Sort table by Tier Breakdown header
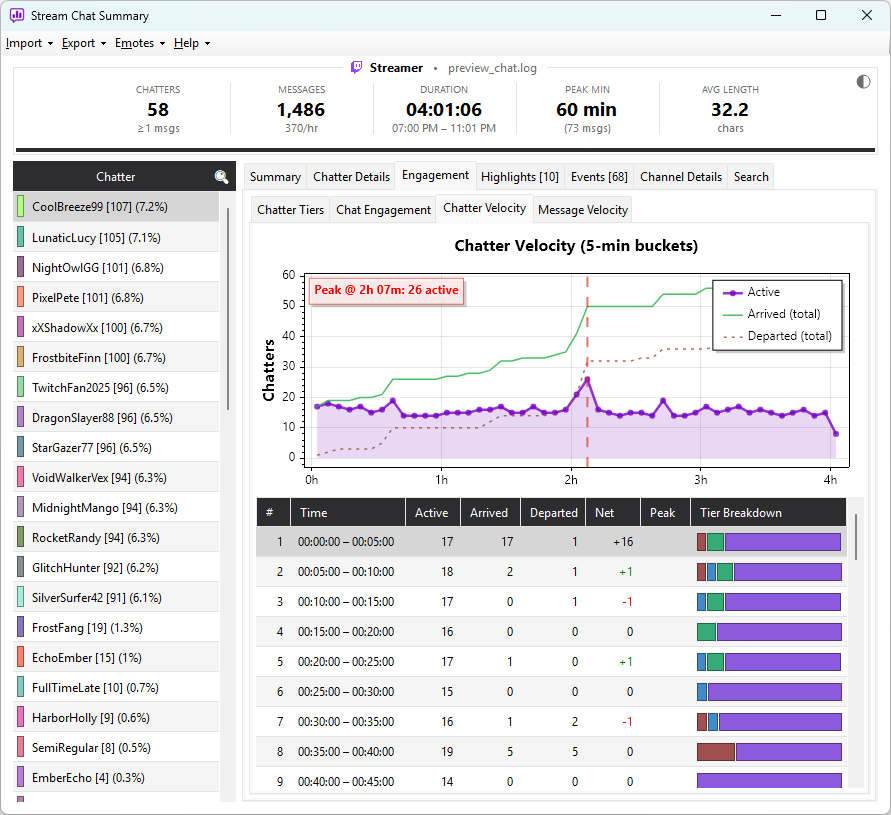The height and width of the screenshot is (815, 891). 768,513
